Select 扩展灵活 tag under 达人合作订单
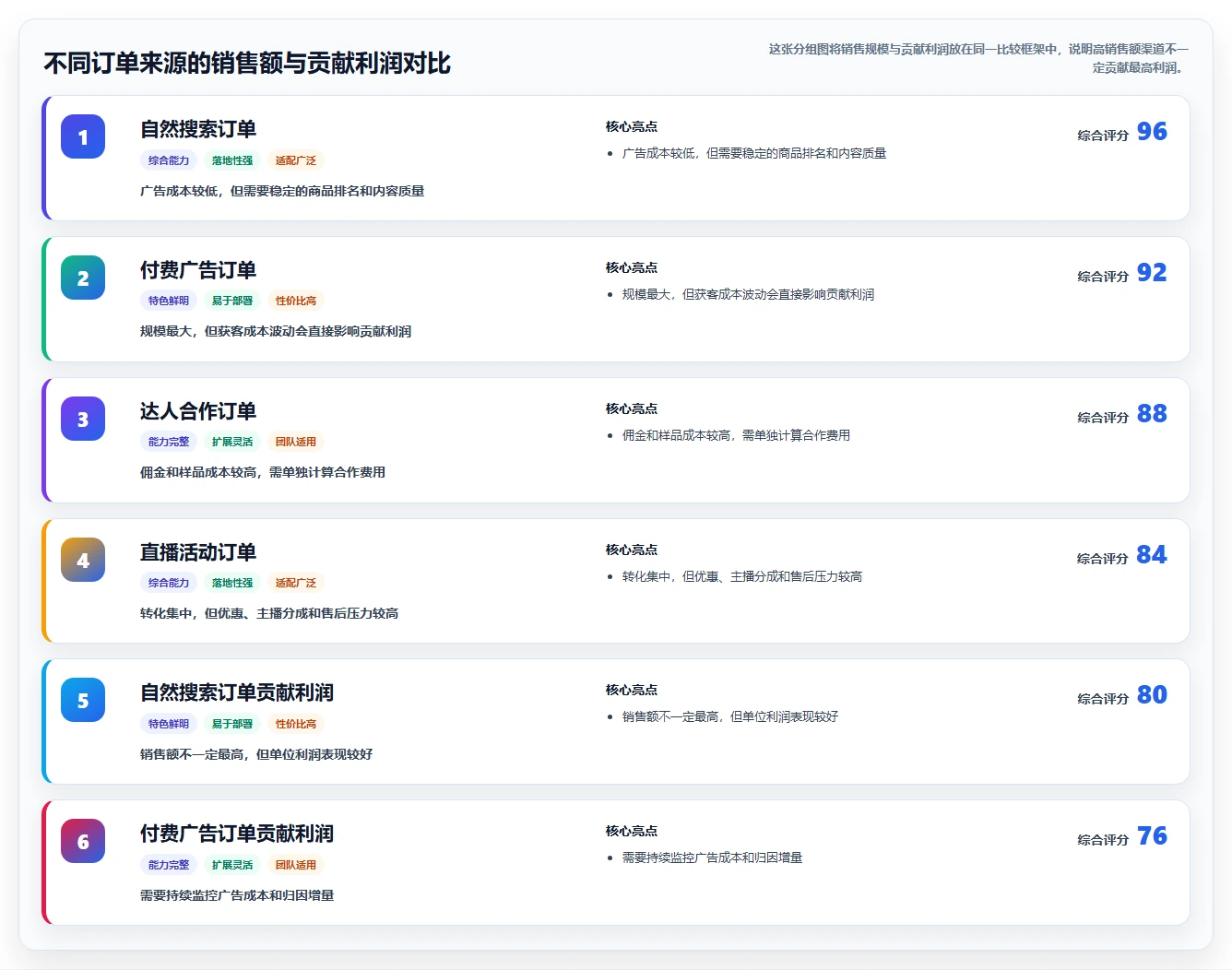This screenshot has width=1232, height=970. coord(232,442)
